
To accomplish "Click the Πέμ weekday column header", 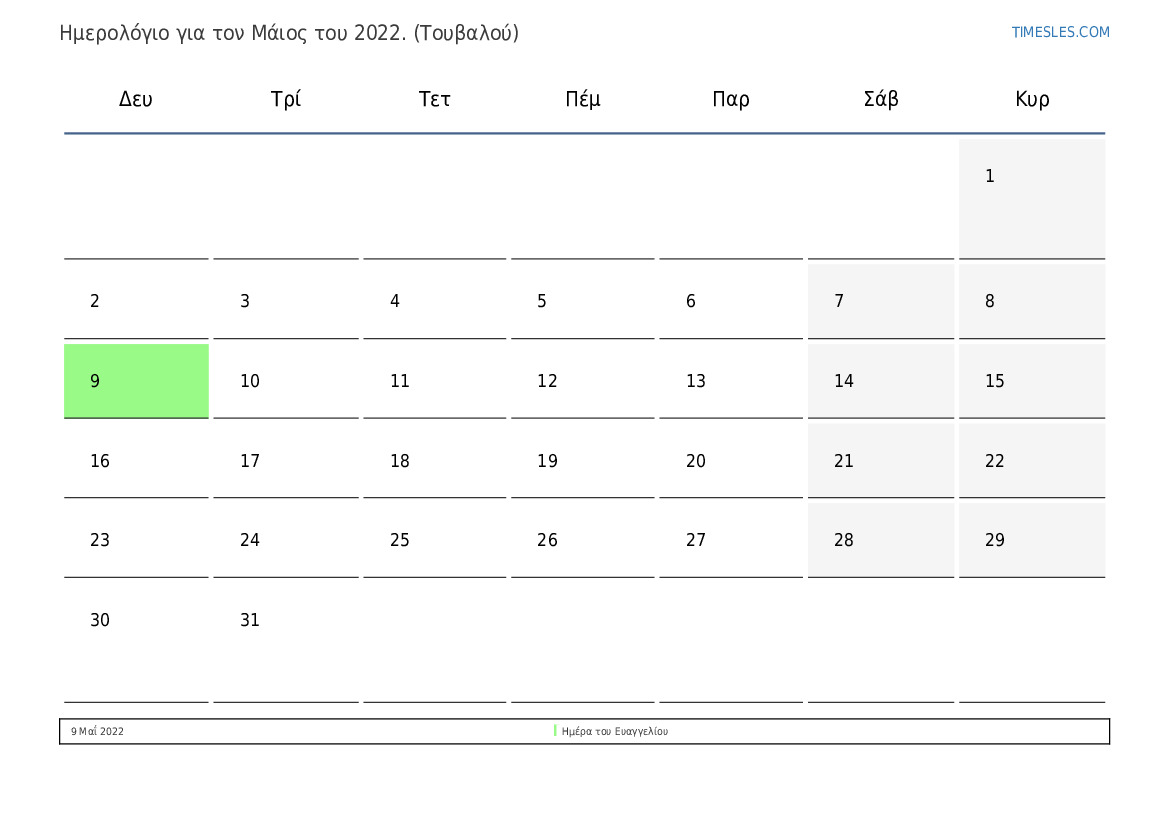I will click(x=582, y=99).
